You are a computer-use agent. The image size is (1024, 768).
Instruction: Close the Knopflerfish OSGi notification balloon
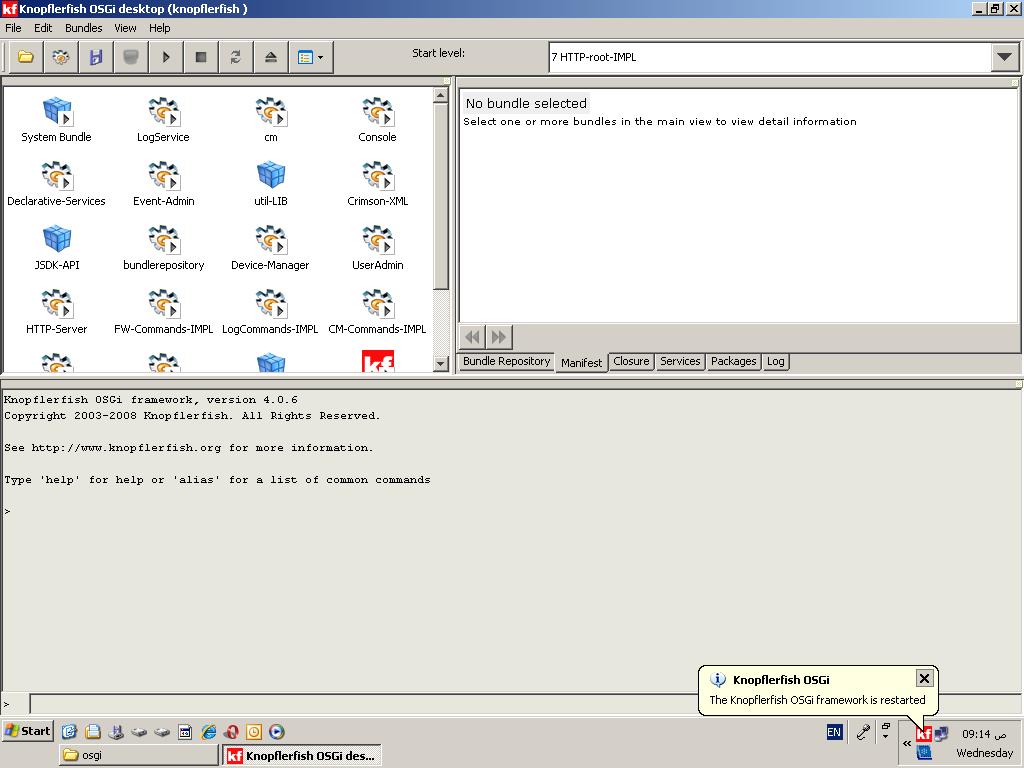[x=924, y=679]
